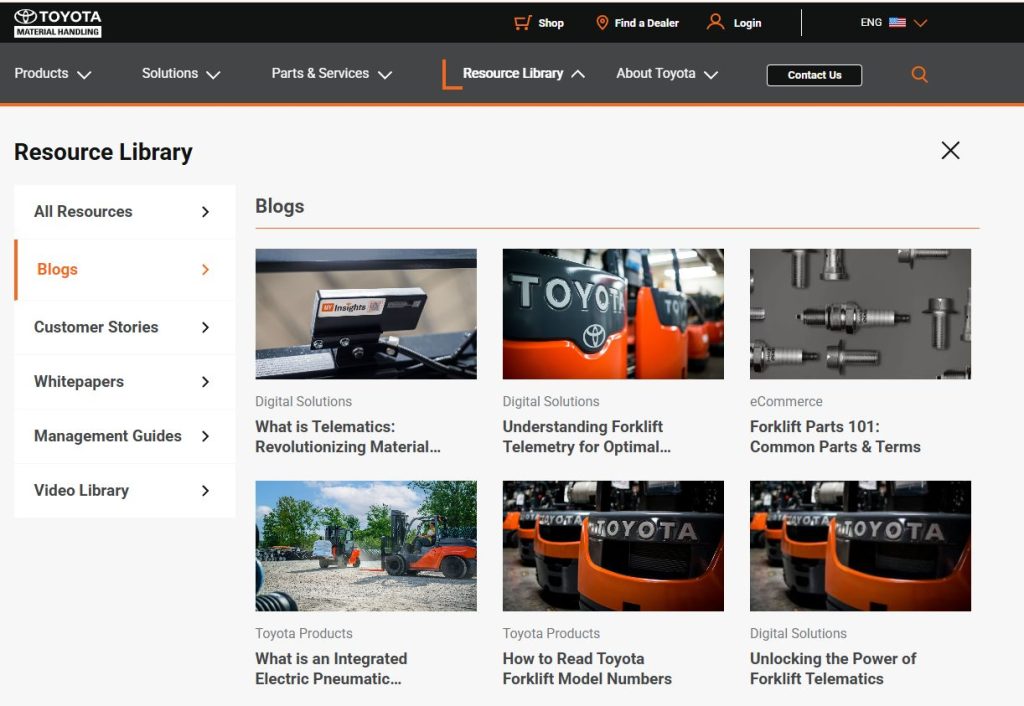Image resolution: width=1024 pixels, height=706 pixels.
Task: Click the arrow next to All Resources
Action: click(x=205, y=212)
